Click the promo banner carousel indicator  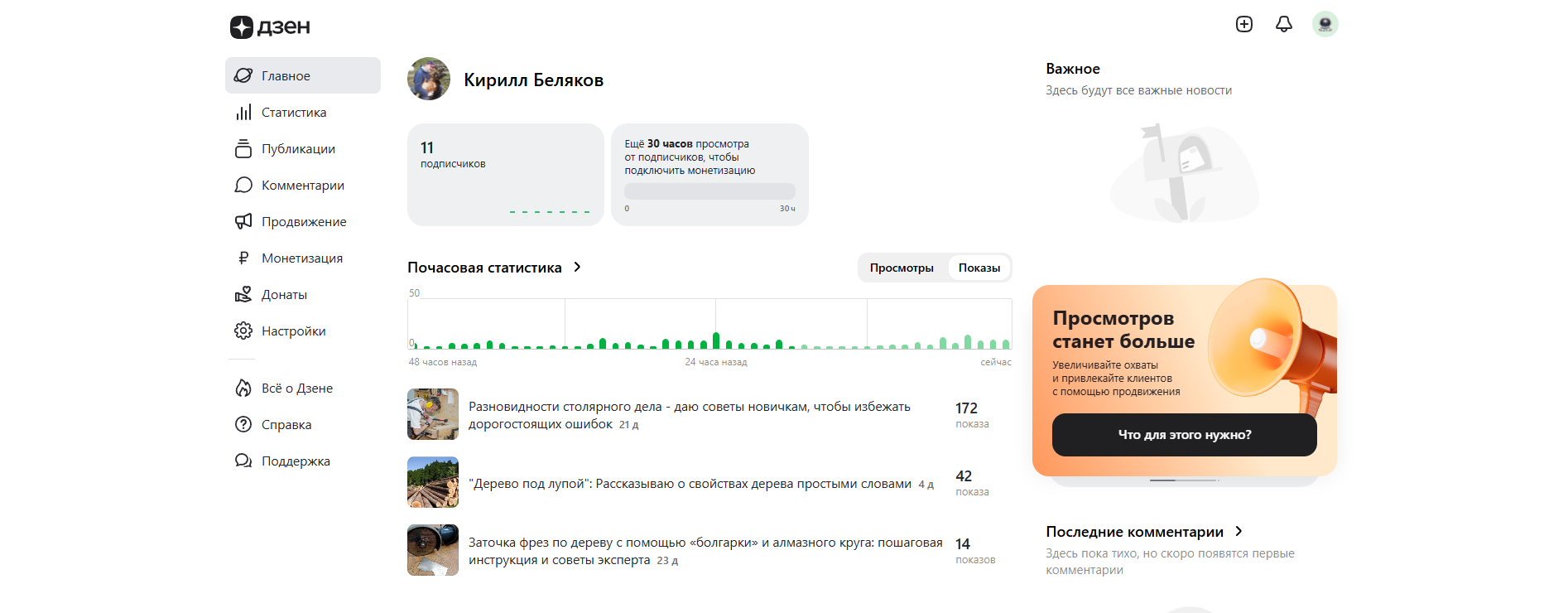tap(1185, 480)
